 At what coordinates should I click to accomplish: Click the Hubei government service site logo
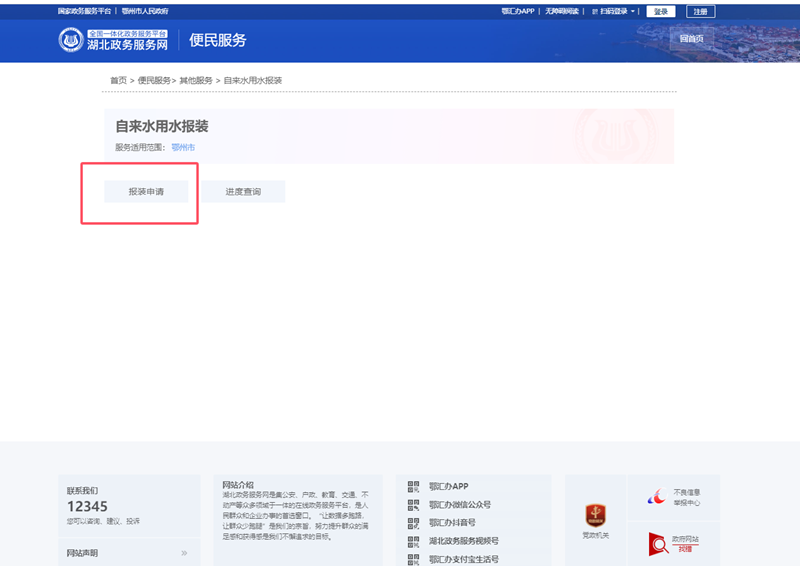(112, 40)
